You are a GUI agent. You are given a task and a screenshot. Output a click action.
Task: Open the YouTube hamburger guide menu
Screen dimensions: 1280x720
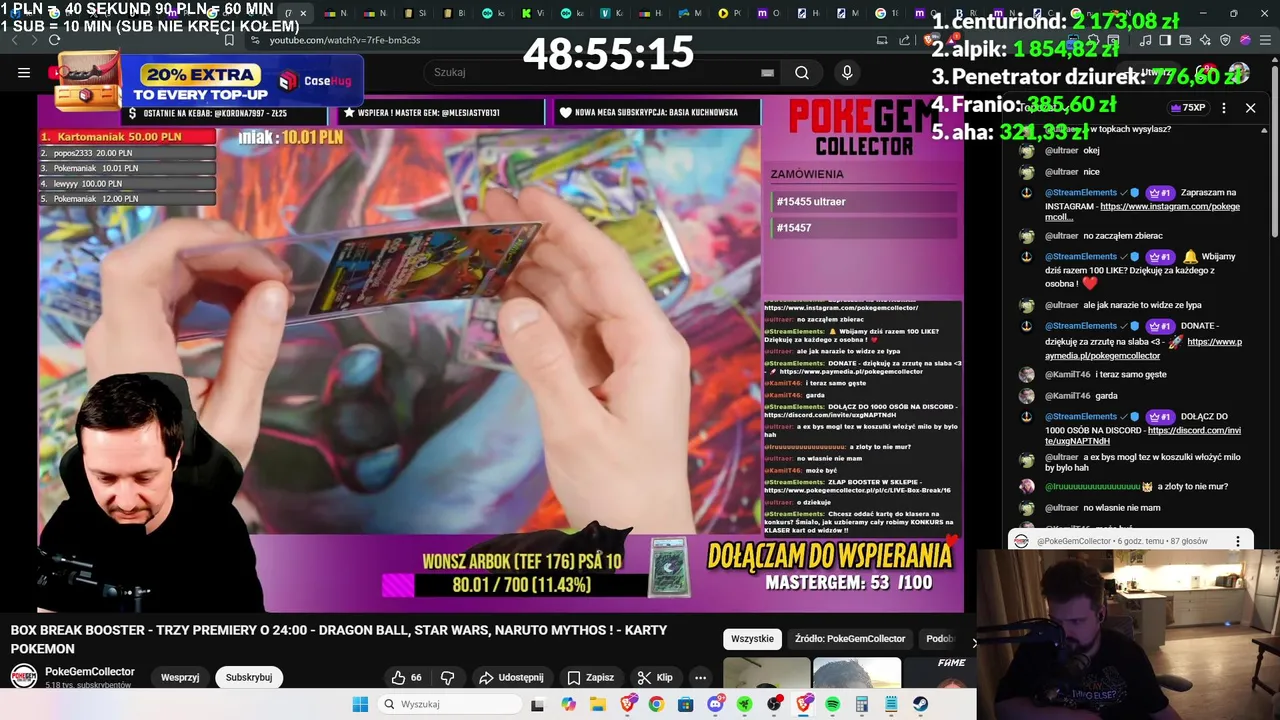coord(24,72)
